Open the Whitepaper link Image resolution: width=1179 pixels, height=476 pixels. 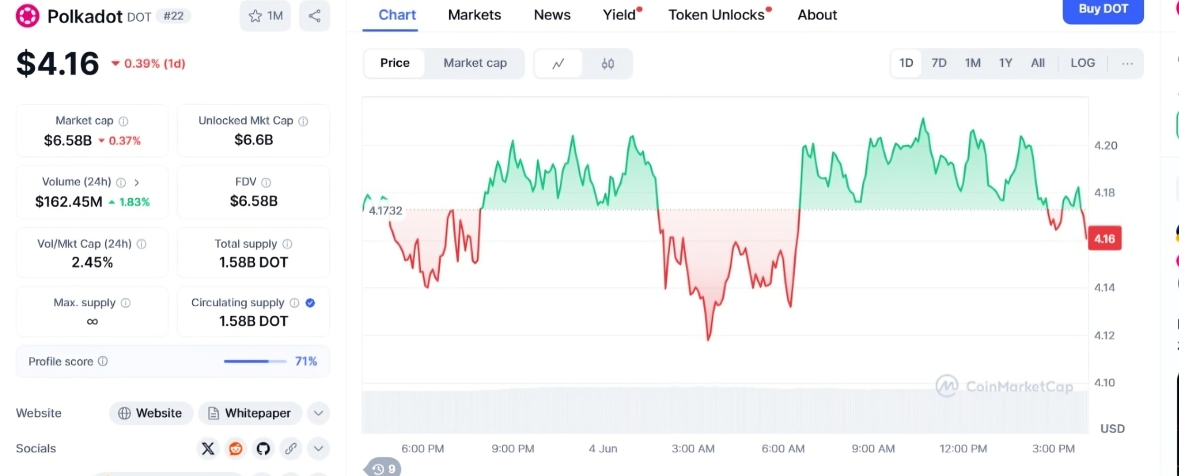pyautogui.click(x=250, y=413)
